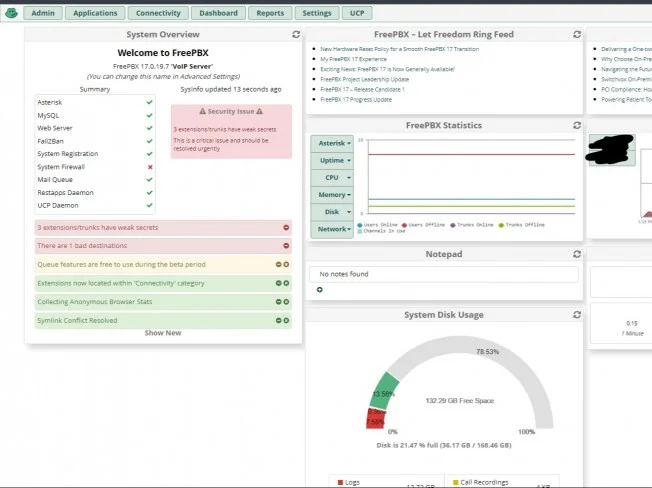
Task: Delete the Symlink Conflict Resolved notification
Action: click(286, 320)
